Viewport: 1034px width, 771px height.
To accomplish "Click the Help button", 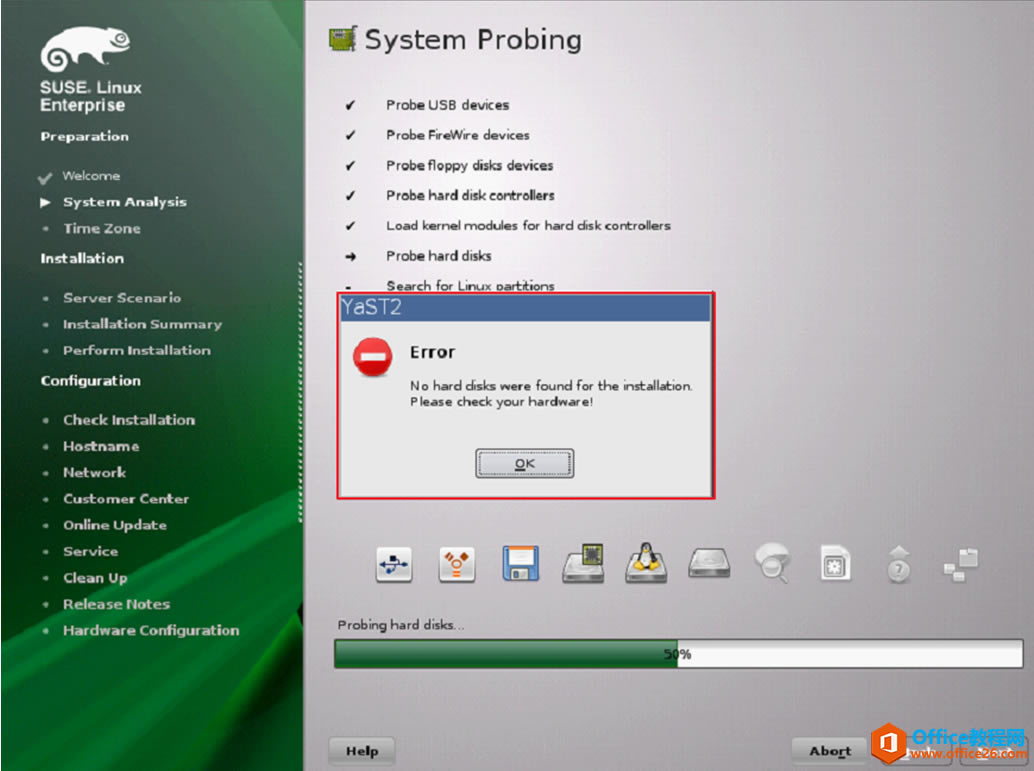I will [x=362, y=751].
